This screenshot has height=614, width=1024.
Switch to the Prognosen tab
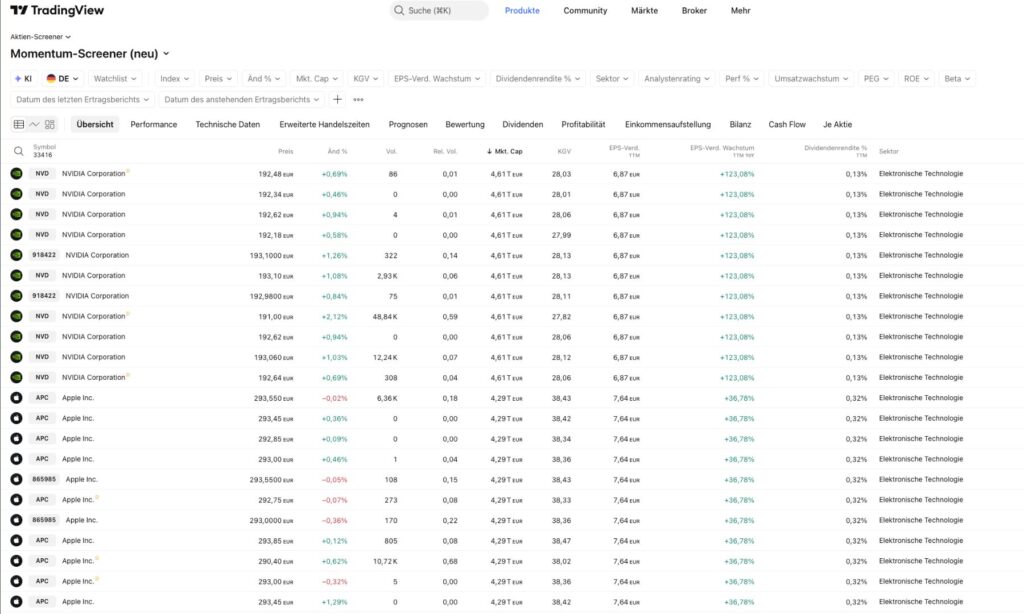[x=408, y=124]
